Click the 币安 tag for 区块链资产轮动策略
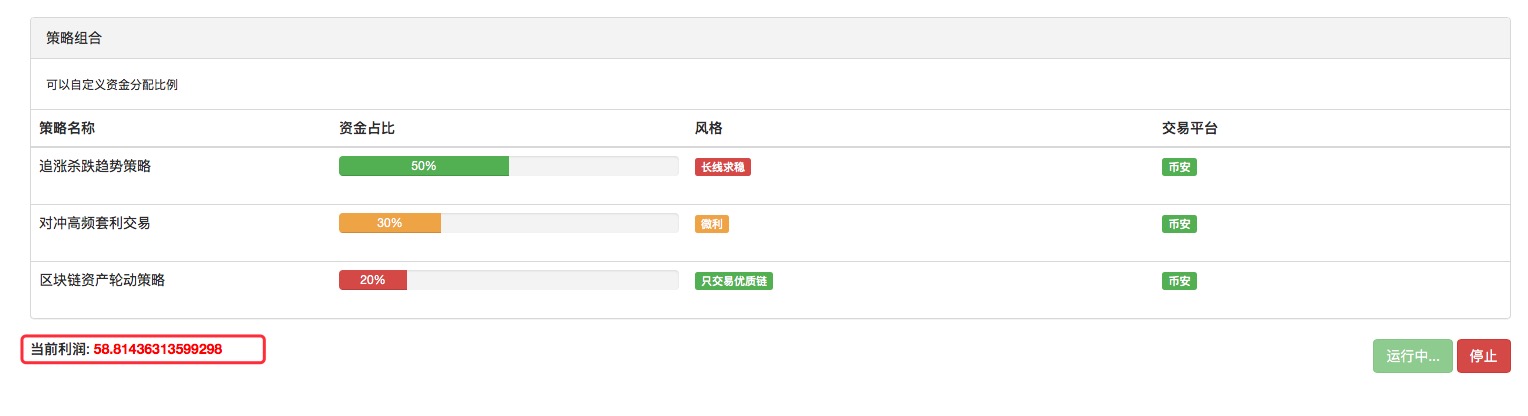The image size is (1528, 416). click(1179, 281)
